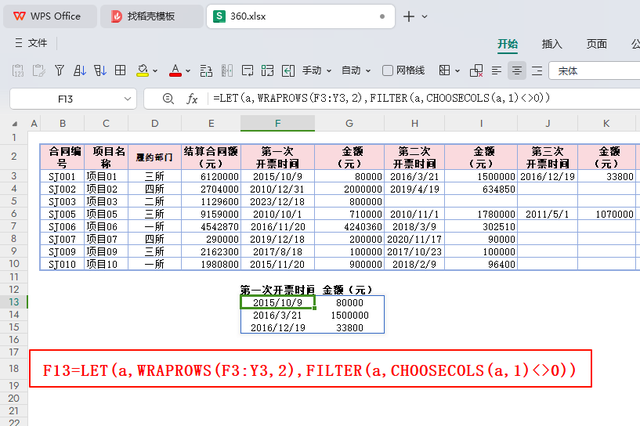Select column B header
The width and height of the screenshot is (640, 426).
(x=62, y=123)
